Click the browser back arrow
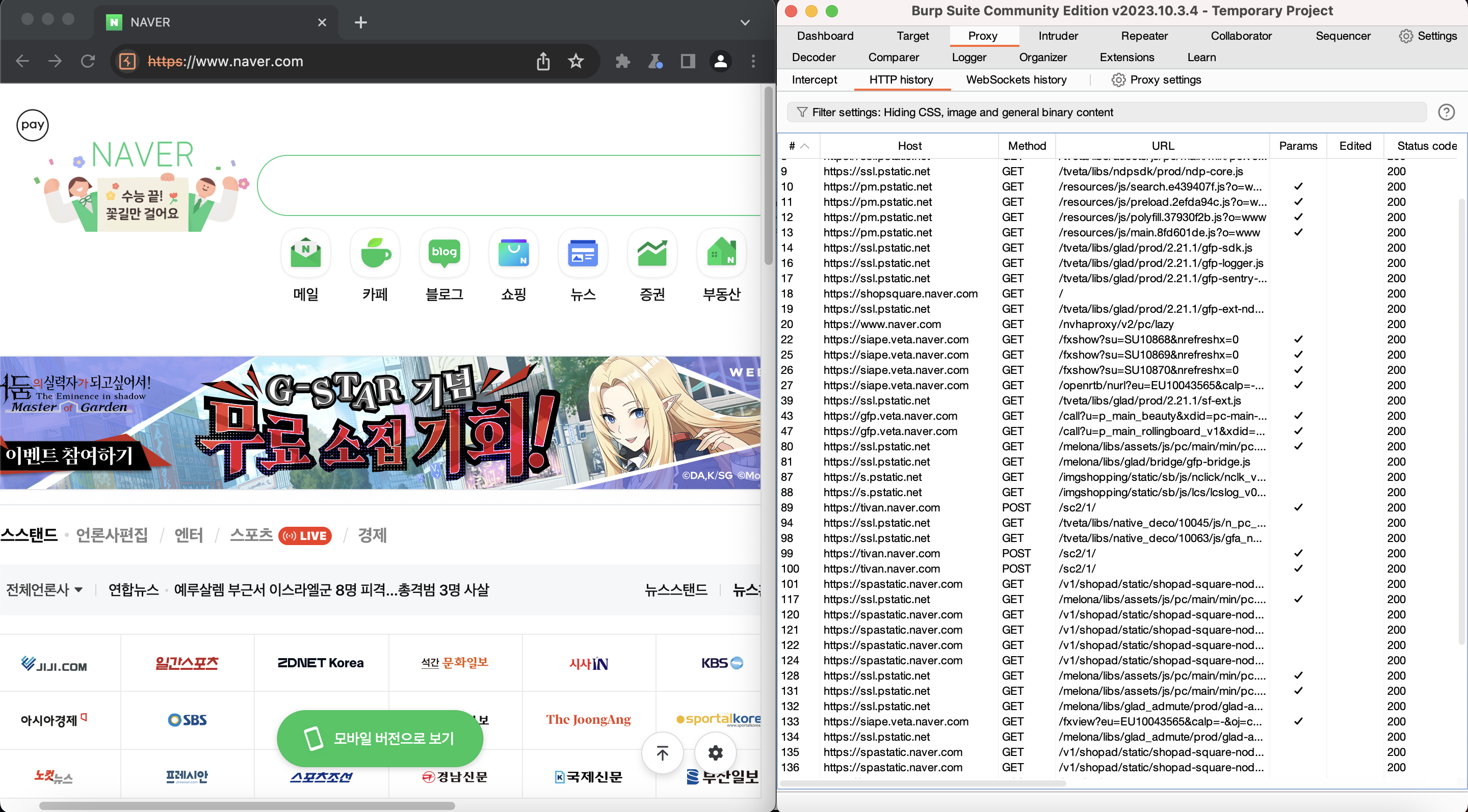The height and width of the screenshot is (812, 1468). pos(22,61)
